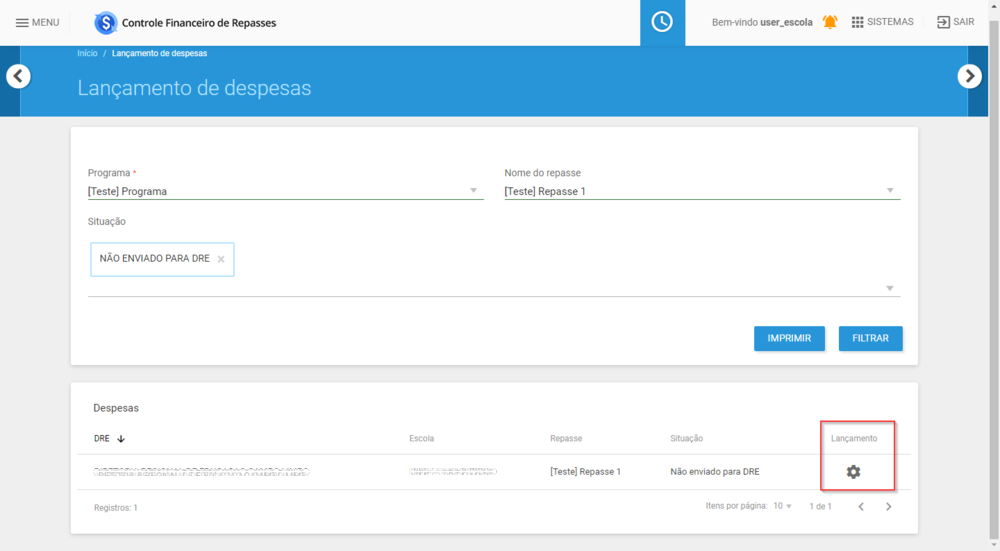Go to next table page chevron
Viewport: 1000px width, 551px height.
(x=888, y=506)
